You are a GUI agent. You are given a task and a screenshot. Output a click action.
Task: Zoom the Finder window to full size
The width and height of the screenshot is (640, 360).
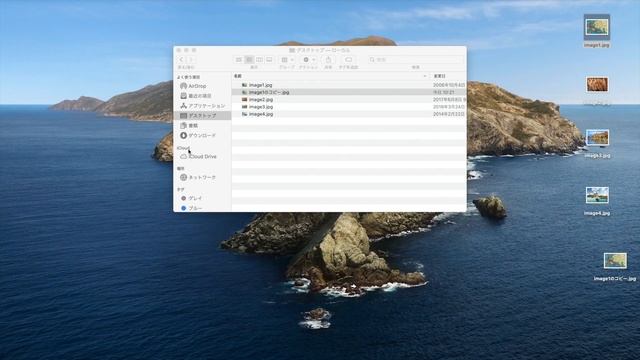(194, 50)
